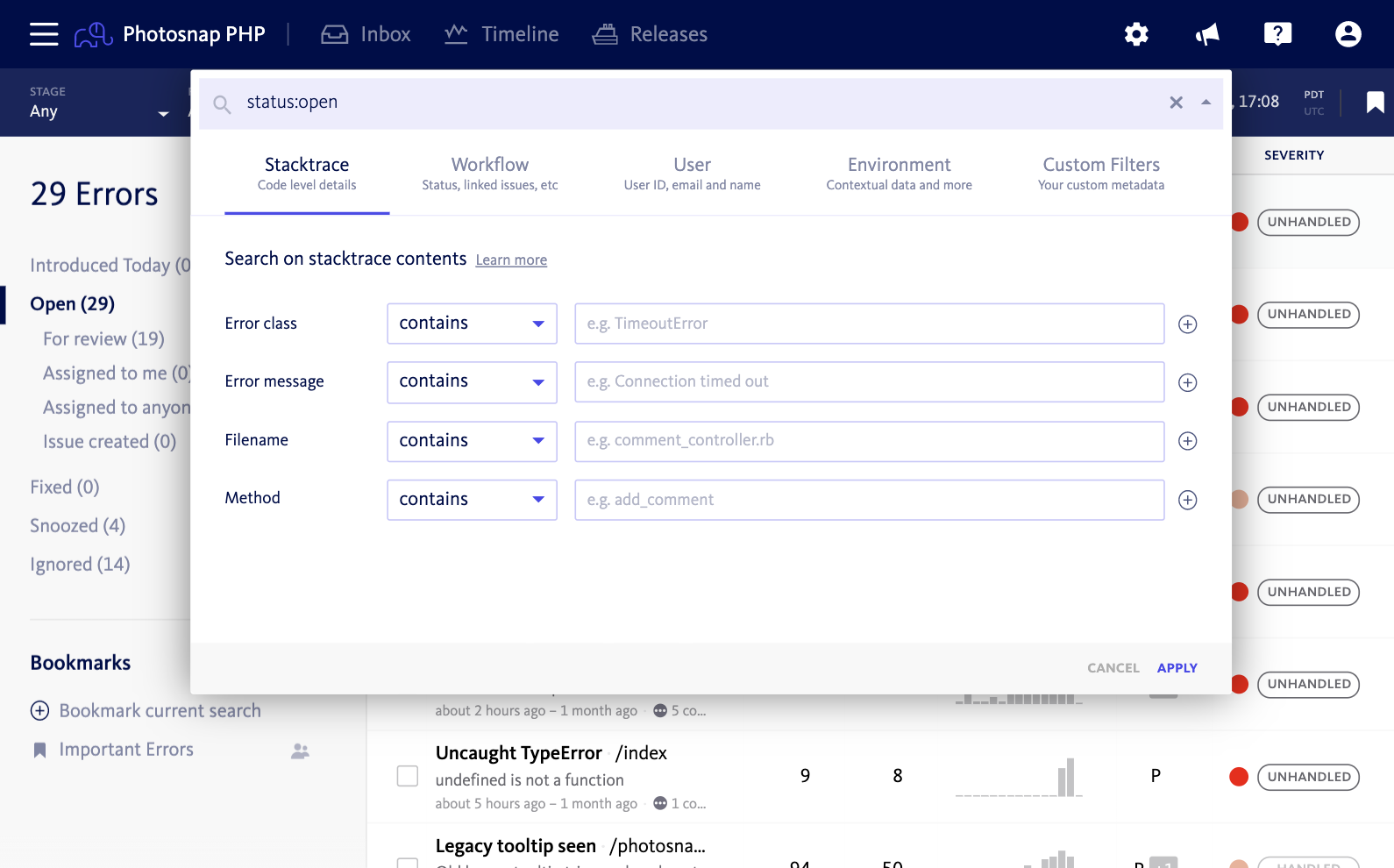Select the Snoozed (4) filter

click(78, 526)
